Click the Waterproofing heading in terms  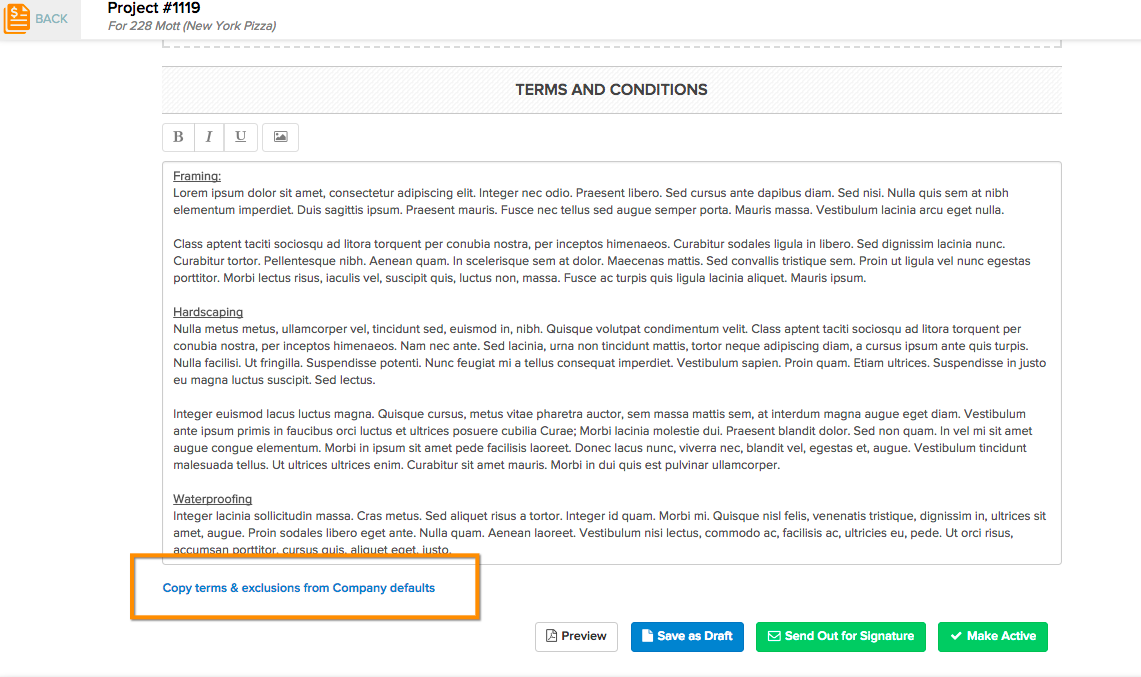click(212, 499)
